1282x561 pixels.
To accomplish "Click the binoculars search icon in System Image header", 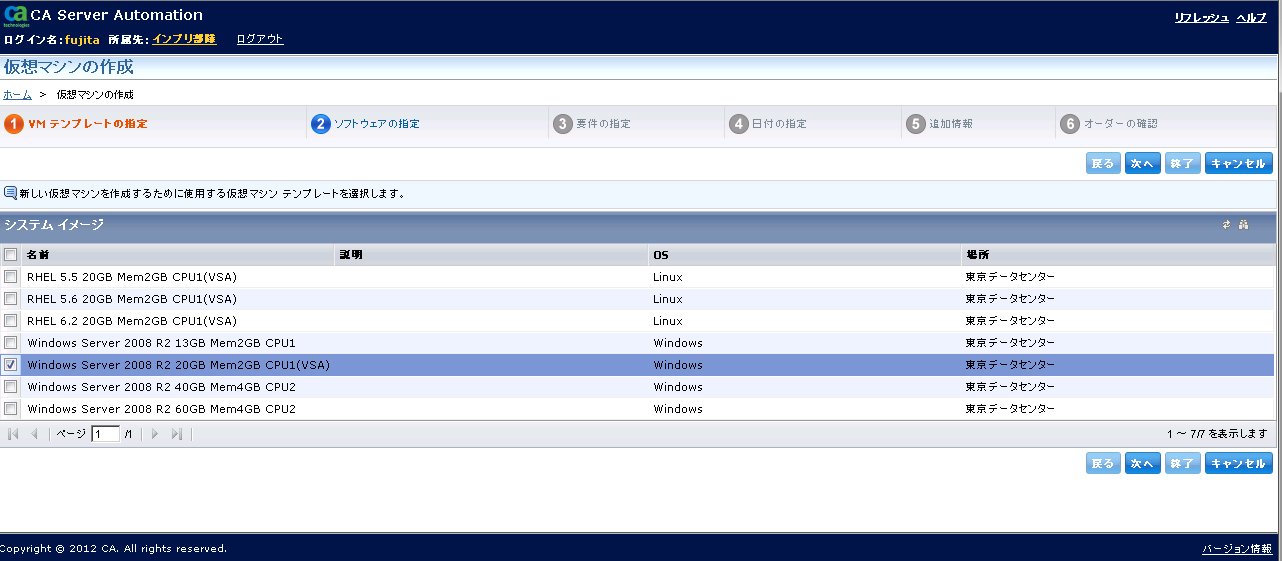I will pos(1243,225).
